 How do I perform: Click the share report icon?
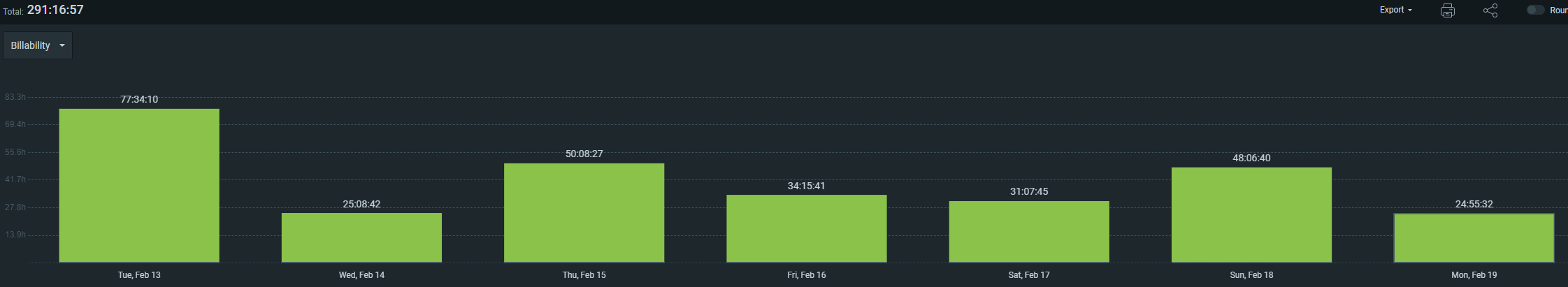coord(1490,10)
